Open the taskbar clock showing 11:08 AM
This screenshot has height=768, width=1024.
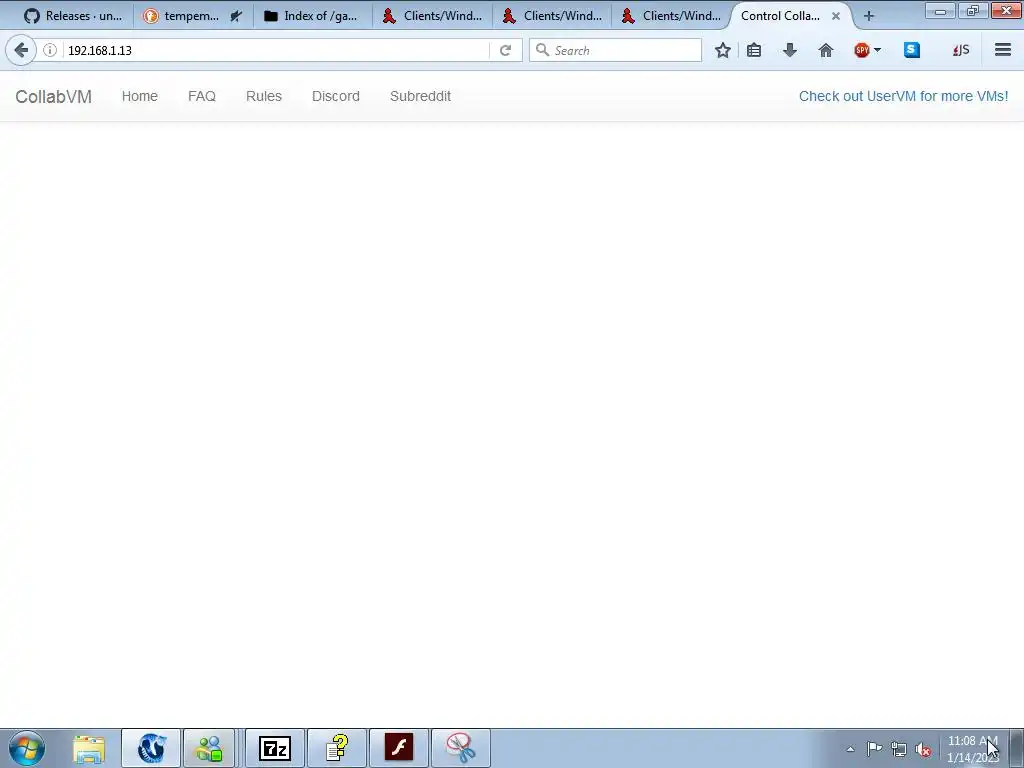(x=972, y=749)
